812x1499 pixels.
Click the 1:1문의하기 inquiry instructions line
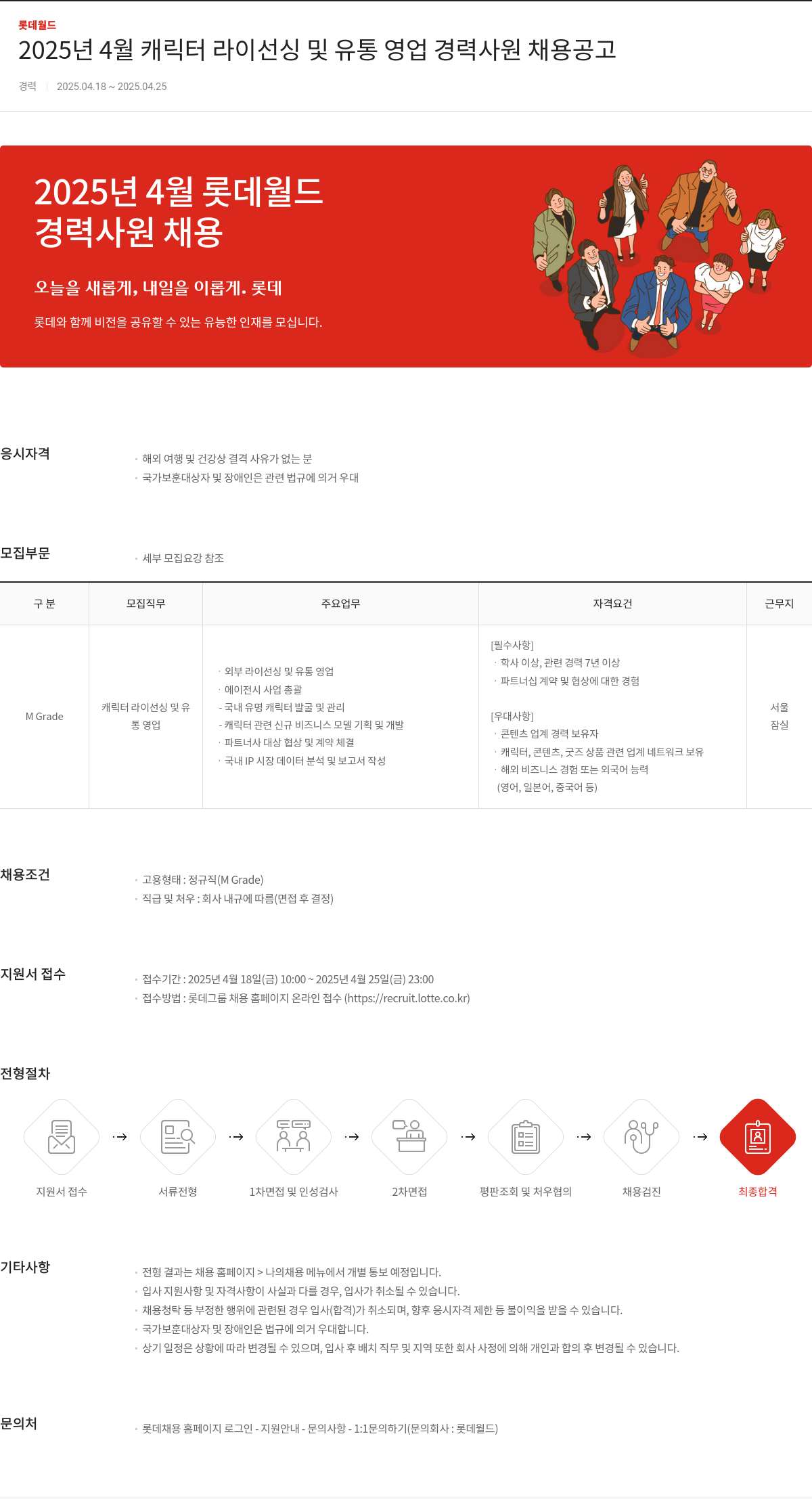(x=320, y=1429)
